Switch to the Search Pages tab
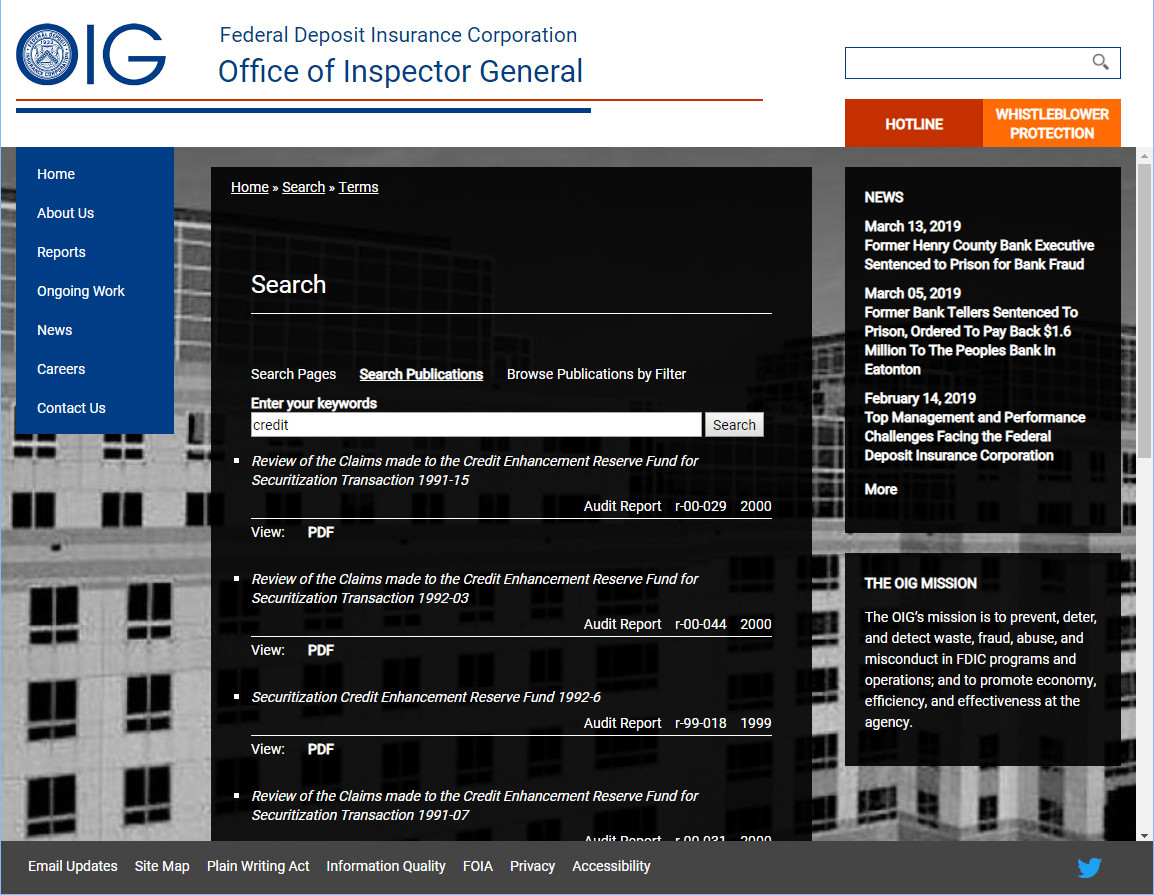The height and width of the screenshot is (895, 1154). [294, 374]
